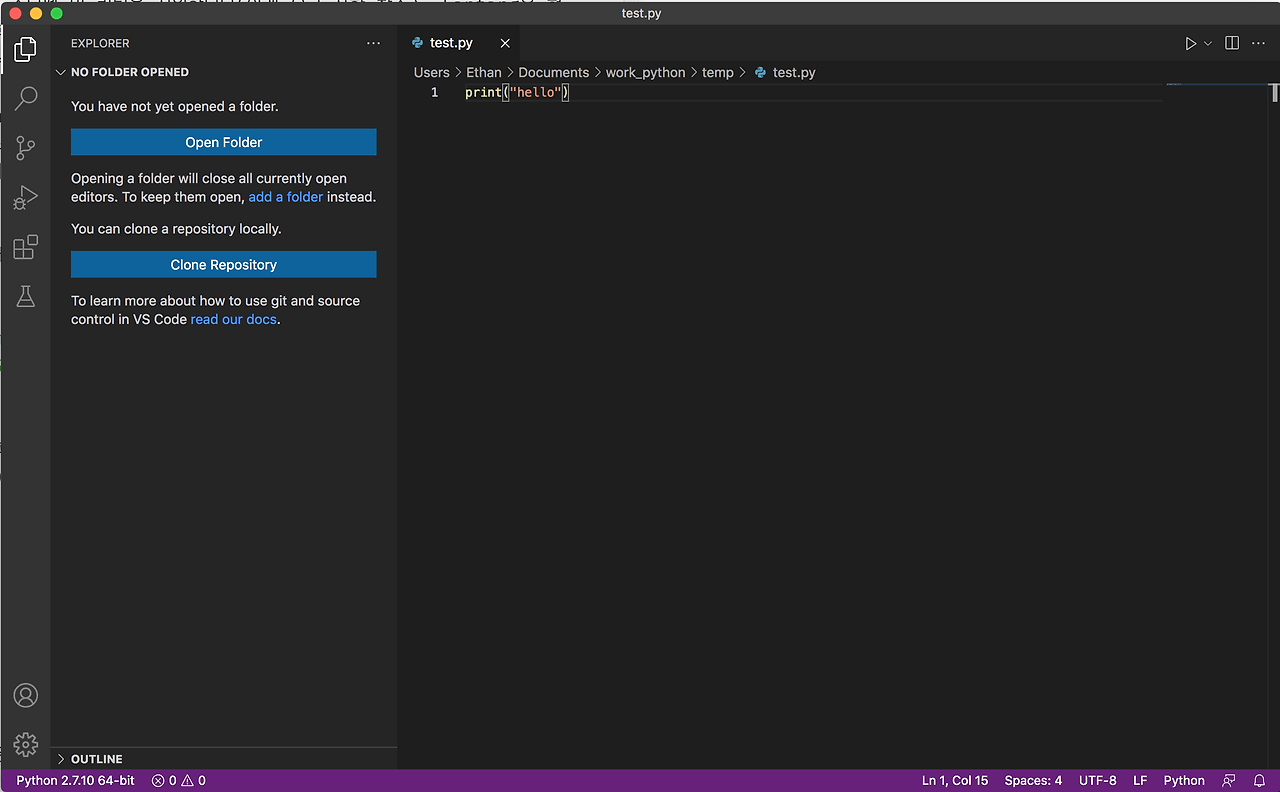Open the Manage settings gear
The image size is (1280, 792).
pos(25,744)
